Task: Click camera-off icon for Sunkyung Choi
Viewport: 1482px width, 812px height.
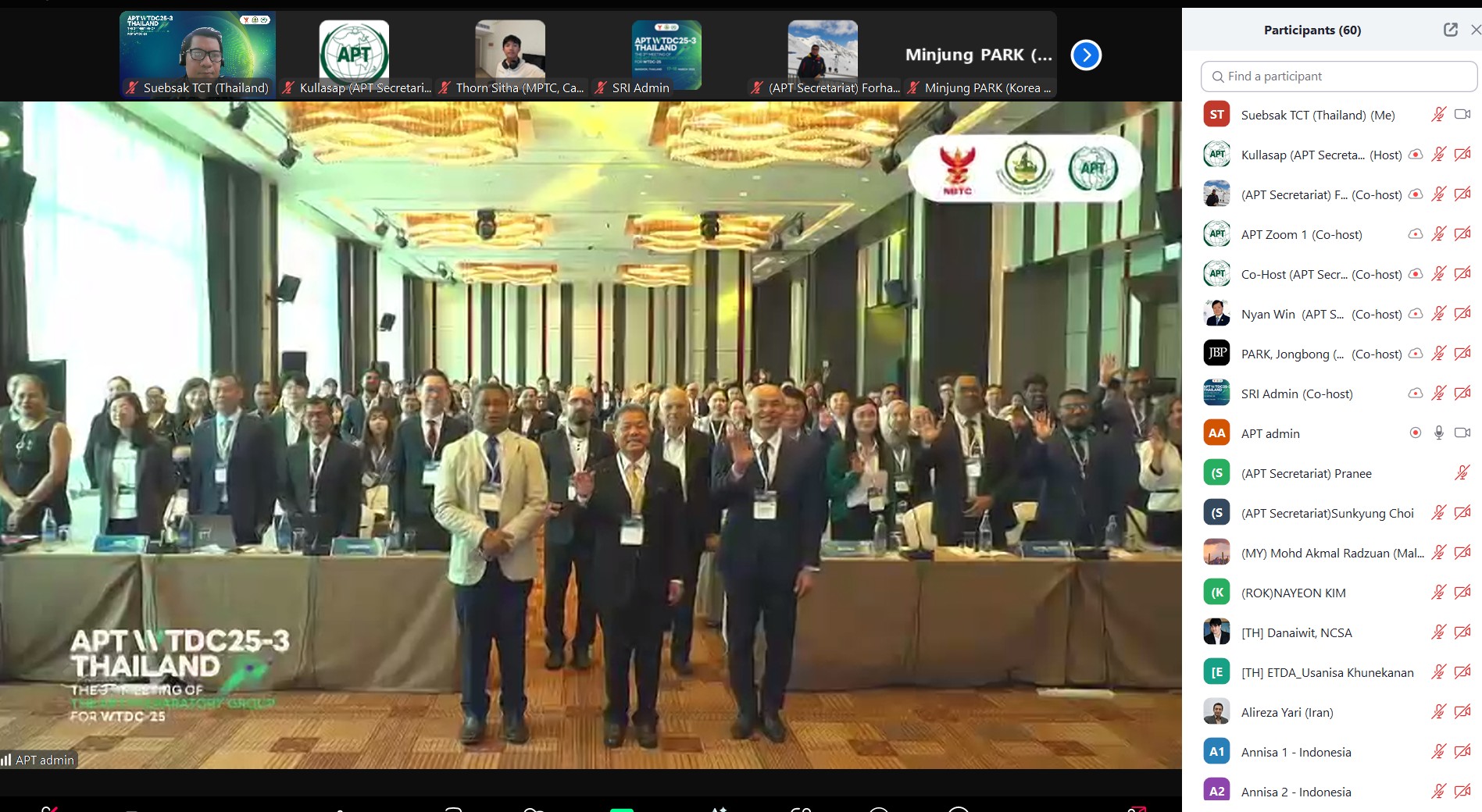Action: (1462, 513)
